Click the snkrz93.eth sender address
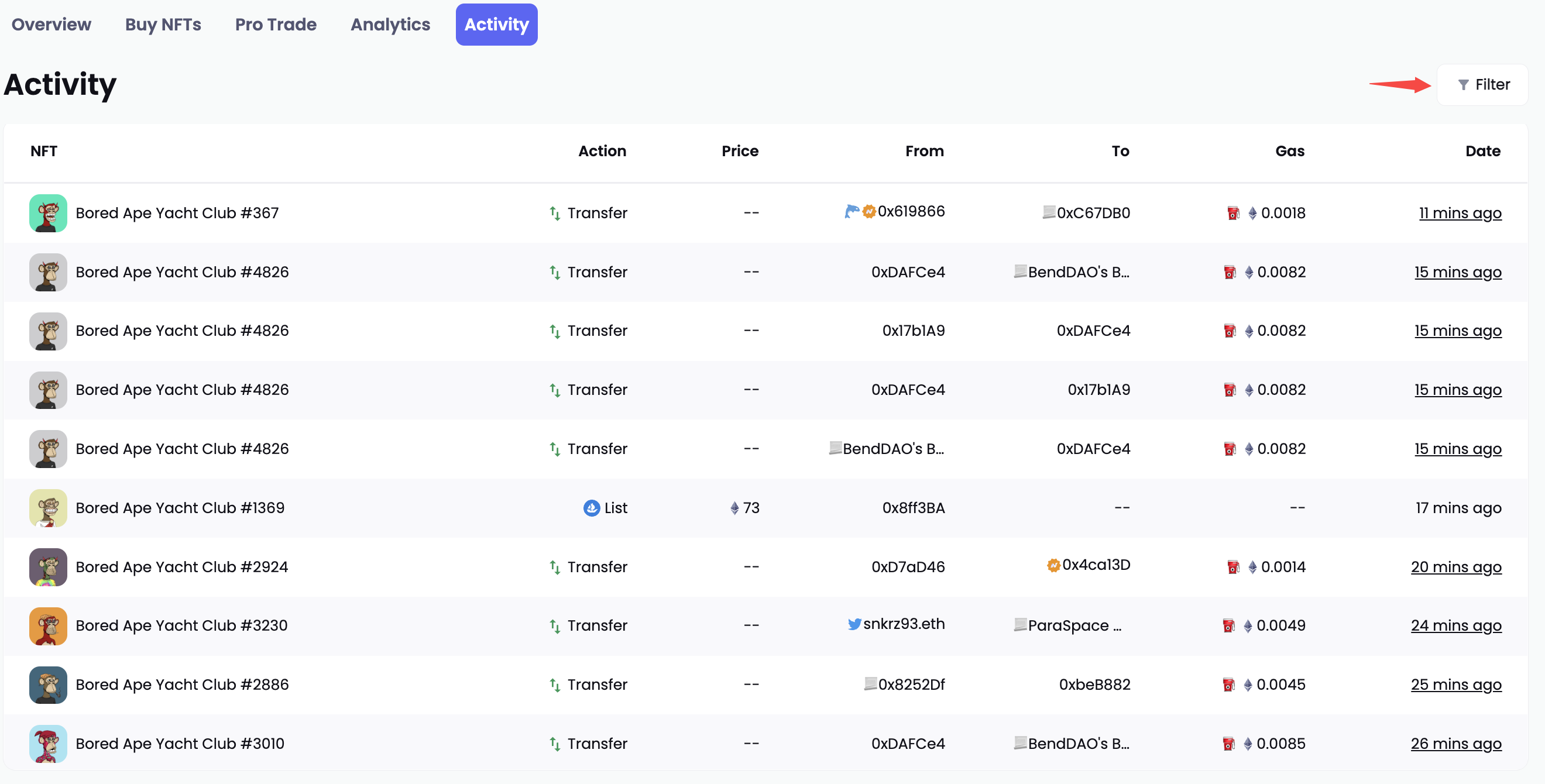Screen dimensions: 1545x784 (x=903, y=624)
